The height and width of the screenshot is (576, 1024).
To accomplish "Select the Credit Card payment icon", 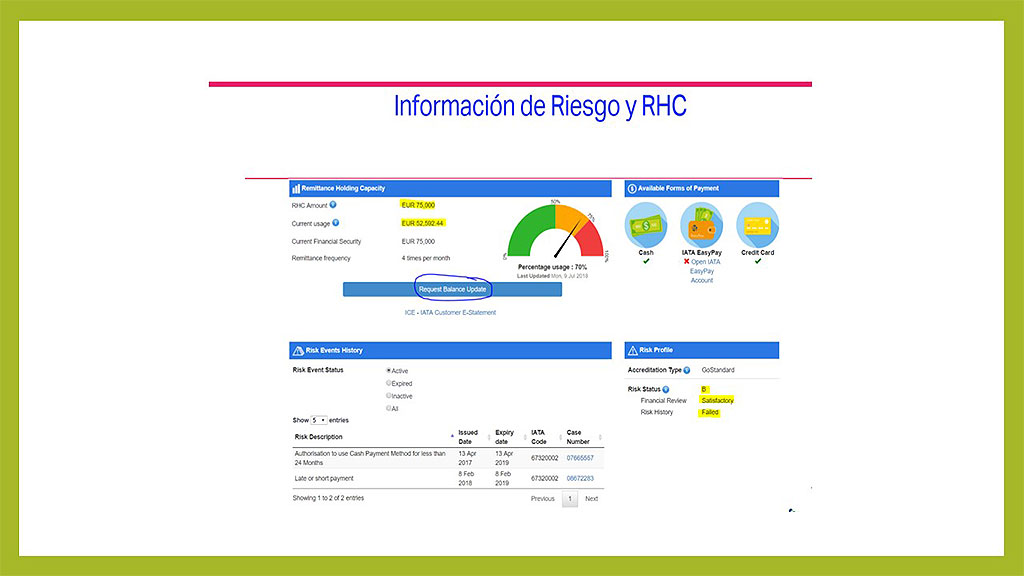I will (758, 225).
